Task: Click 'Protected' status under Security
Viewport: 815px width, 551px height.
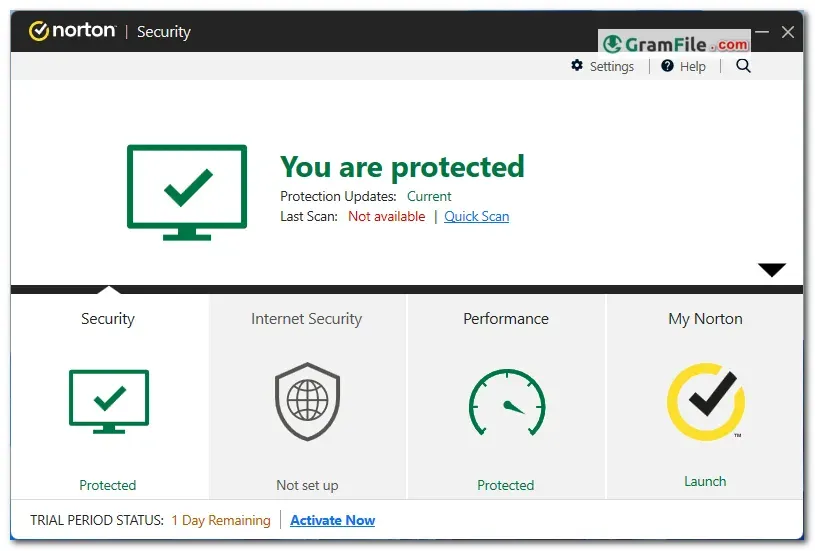Action: [x=108, y=486]
